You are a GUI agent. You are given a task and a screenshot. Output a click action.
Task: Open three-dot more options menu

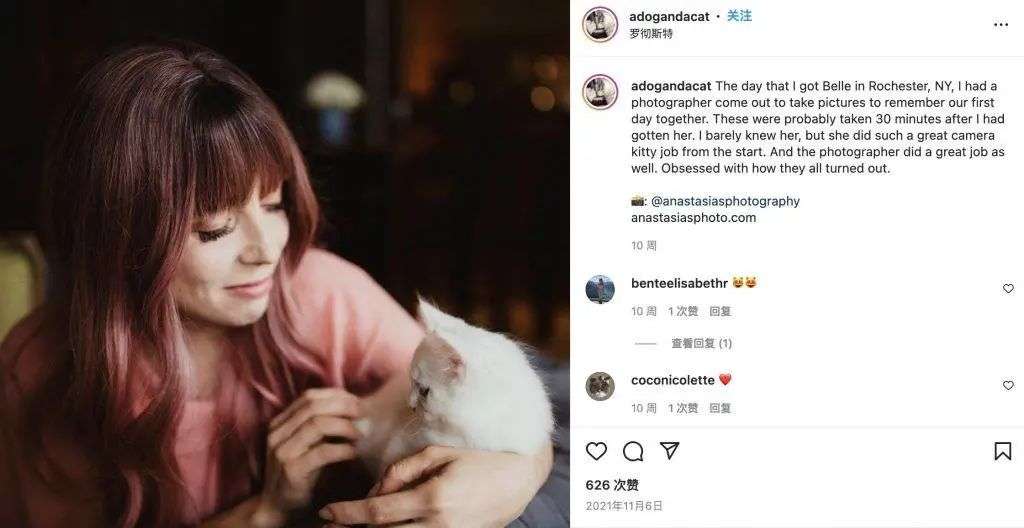tap(1000, 25)
